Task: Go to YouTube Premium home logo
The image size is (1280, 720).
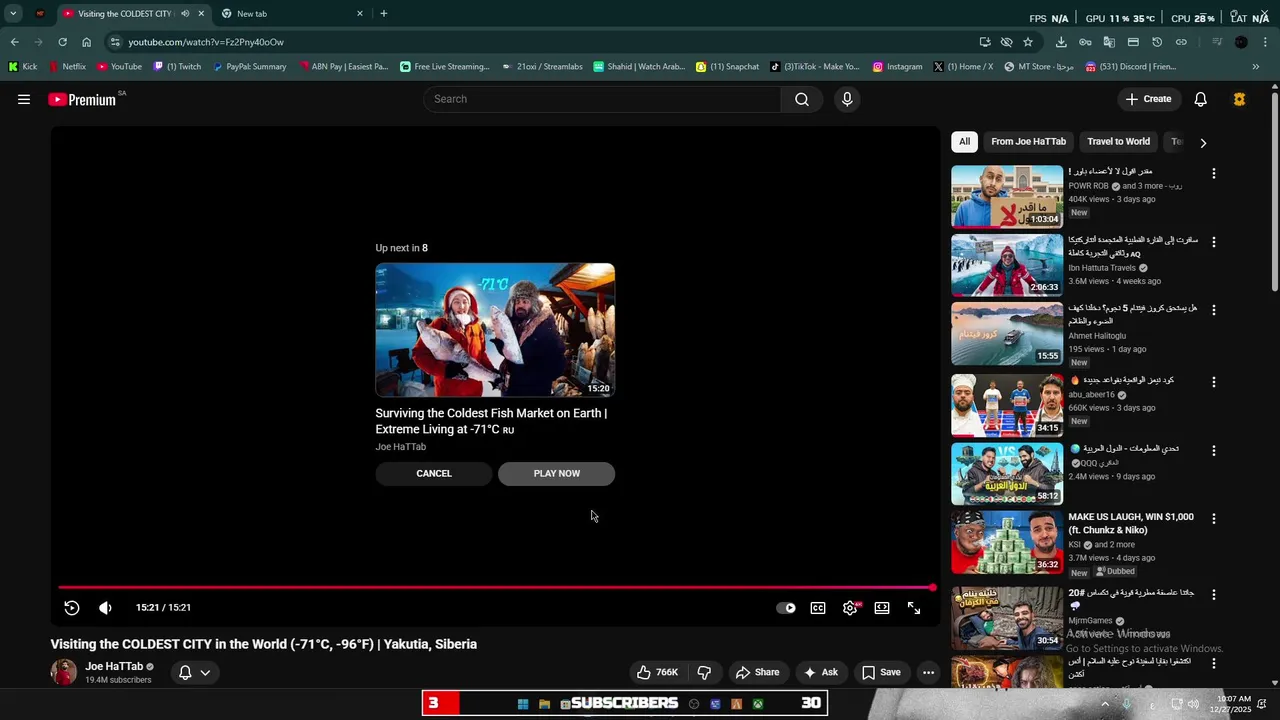Action: (x=82, y=99)
